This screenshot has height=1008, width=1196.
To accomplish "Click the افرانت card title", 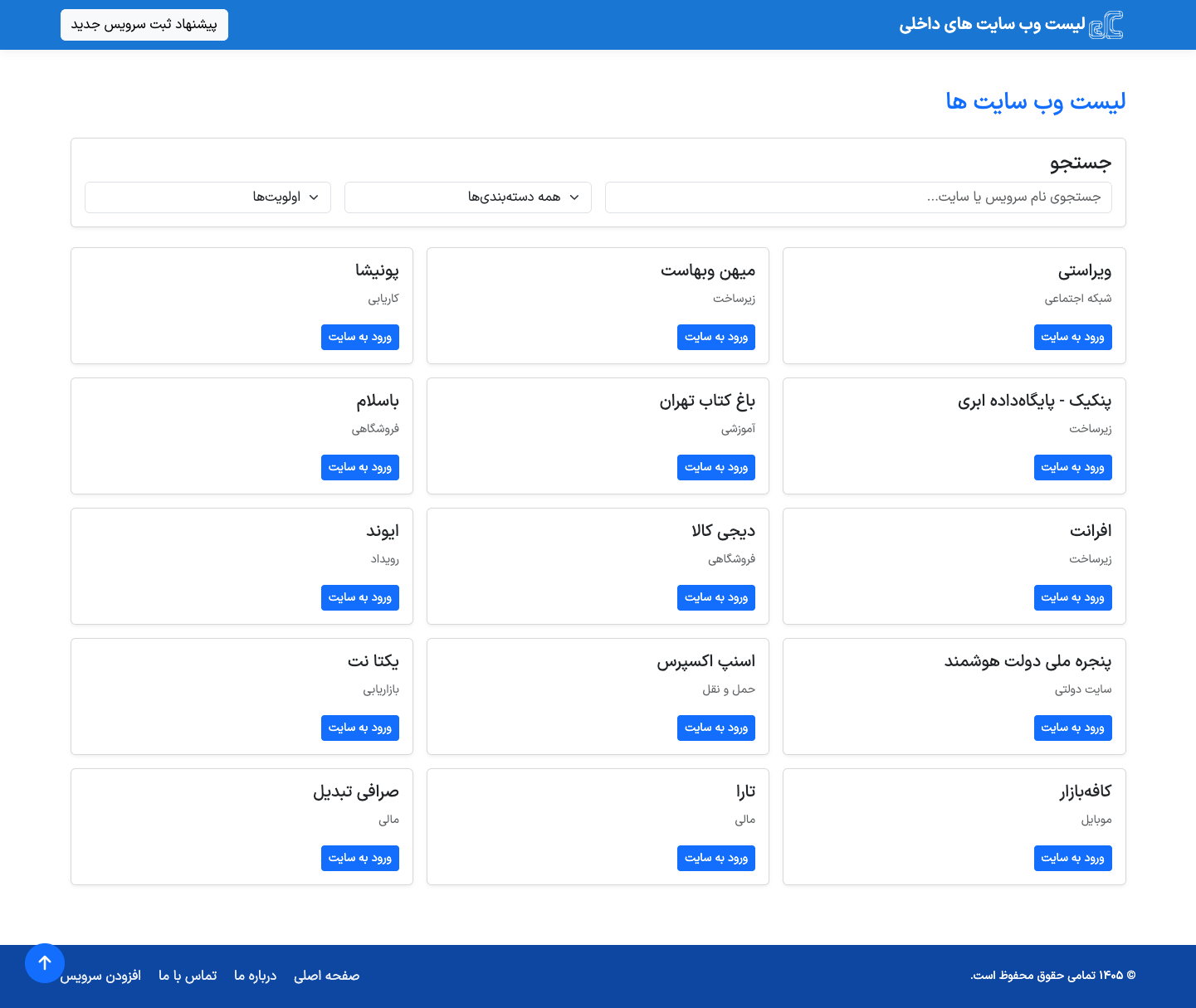I will [x=1091, y=531].
